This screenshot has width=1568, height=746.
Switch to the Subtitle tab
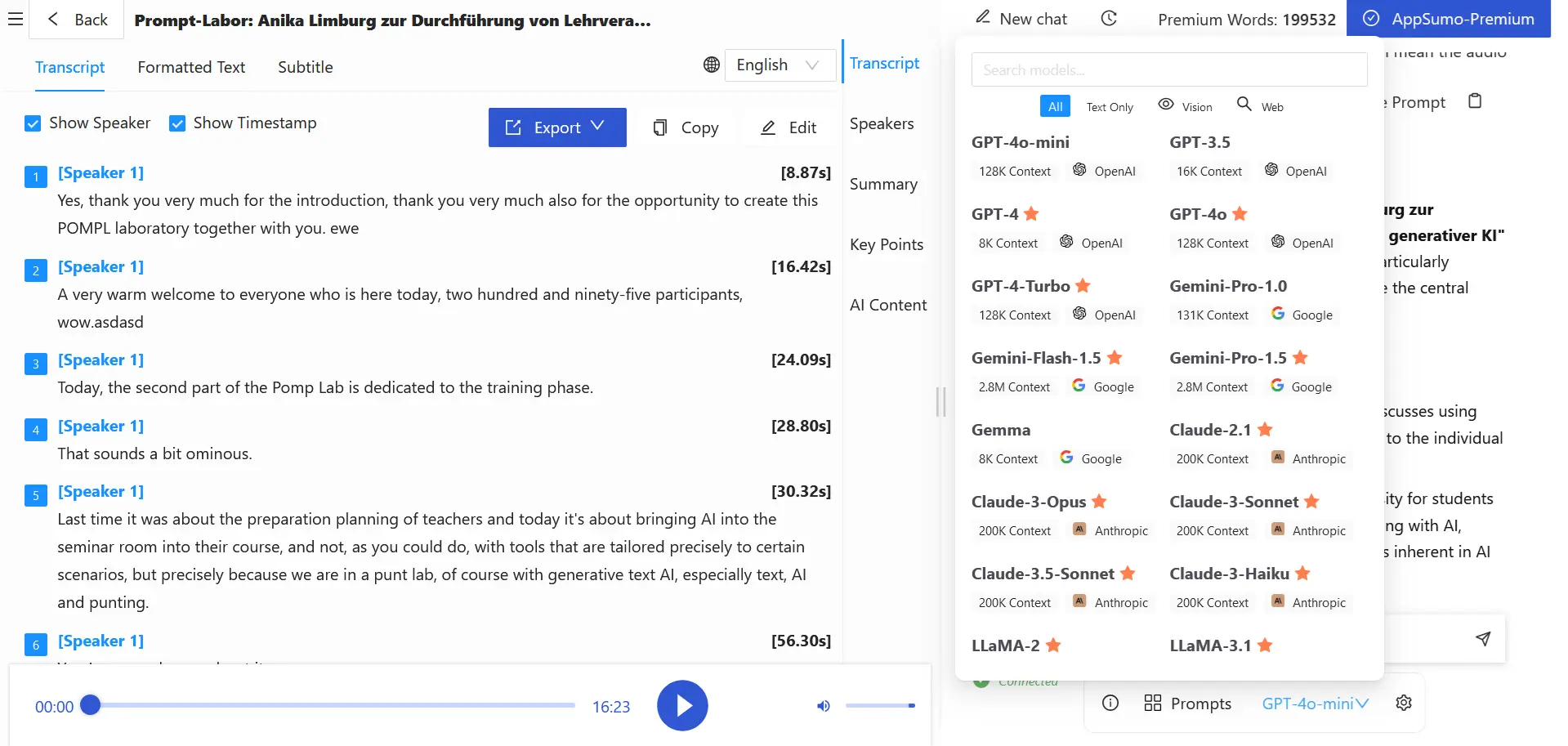click(x=305, y=67)
